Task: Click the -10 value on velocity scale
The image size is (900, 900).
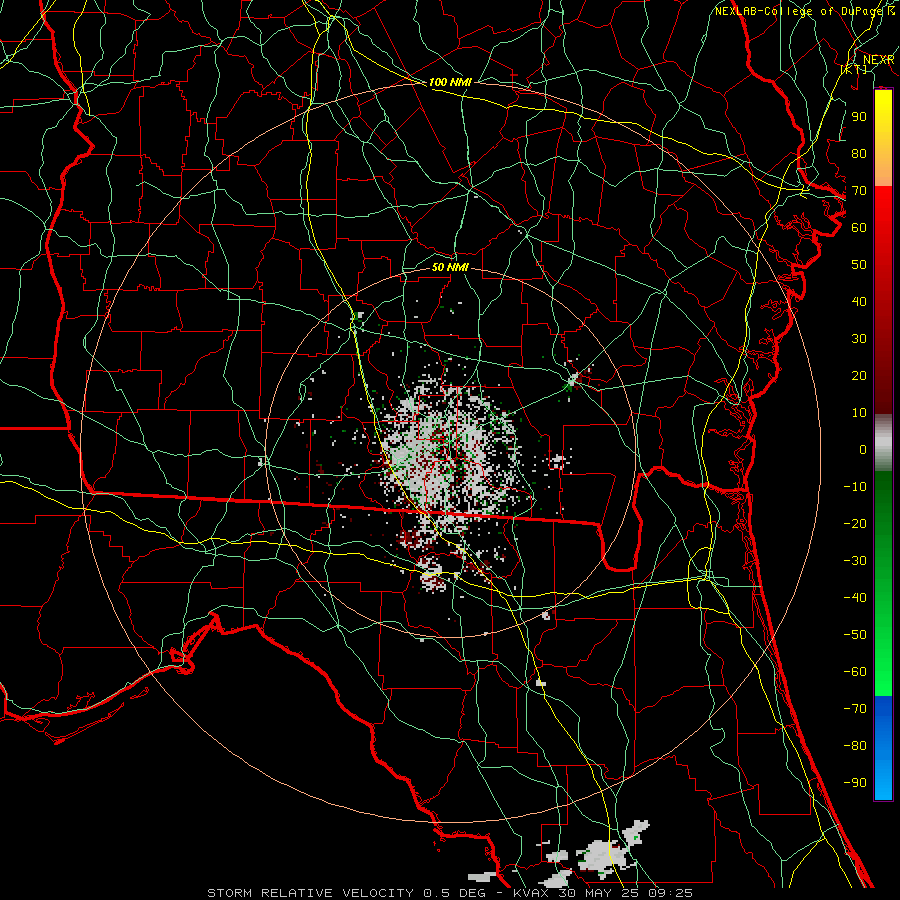Action: point(855,487)
